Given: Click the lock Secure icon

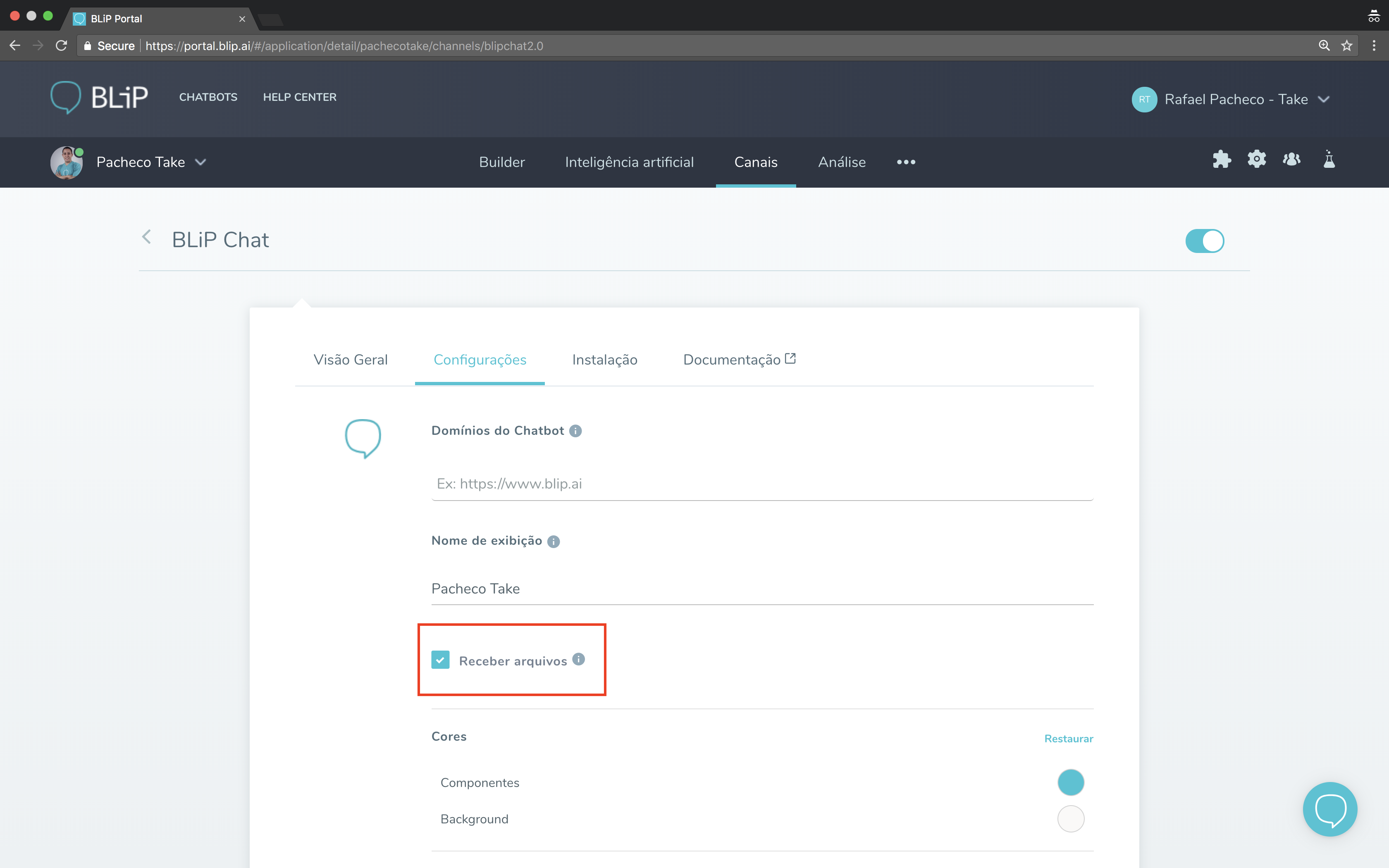Looking at the screenshot, I should click(87, 46).
